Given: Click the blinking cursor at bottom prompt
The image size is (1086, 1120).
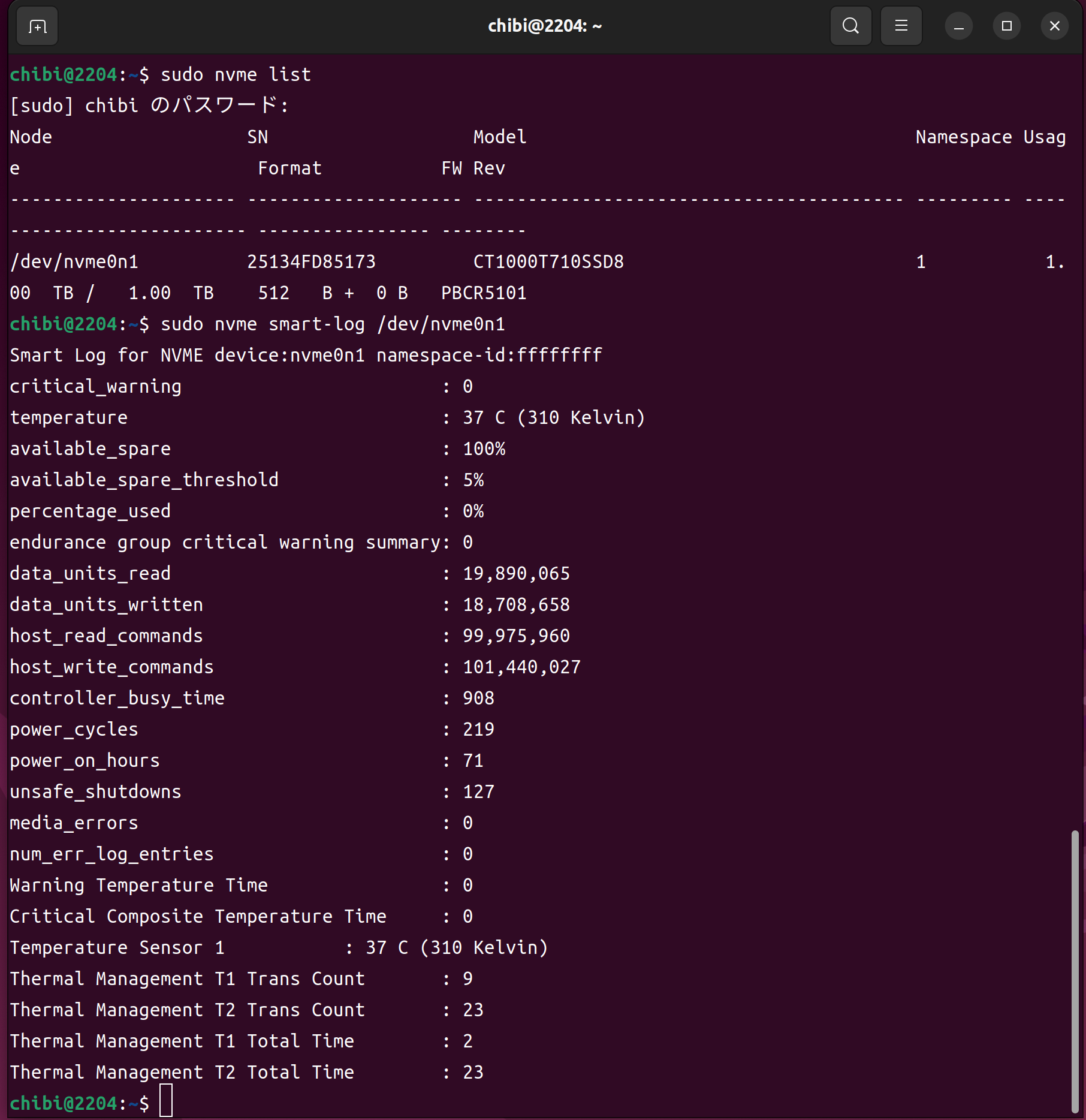Looking at the screenshot, I should point(166,1101).
